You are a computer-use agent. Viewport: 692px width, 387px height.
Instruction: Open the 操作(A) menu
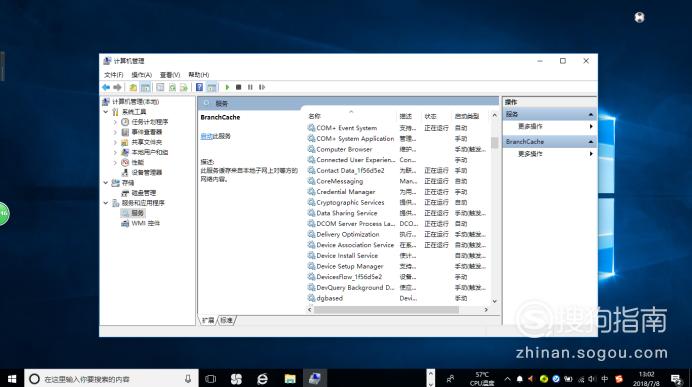pos(142,75)
